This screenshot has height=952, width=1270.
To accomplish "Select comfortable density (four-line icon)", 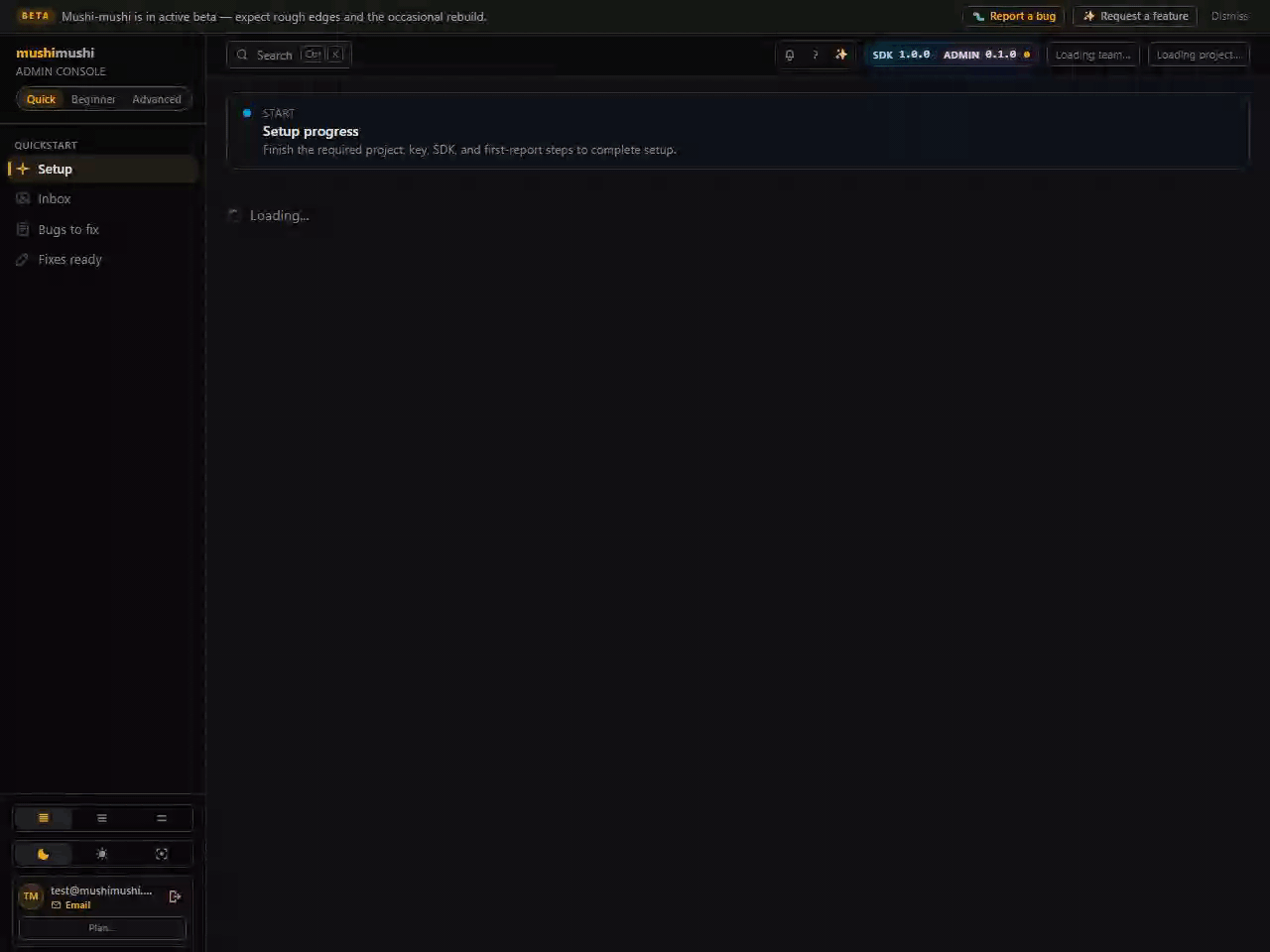I will click(43, 818).
